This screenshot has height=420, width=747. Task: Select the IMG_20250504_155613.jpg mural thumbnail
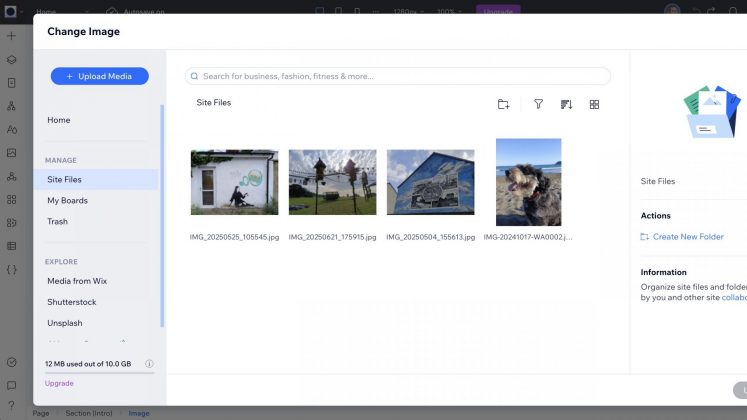coord(430,182)
